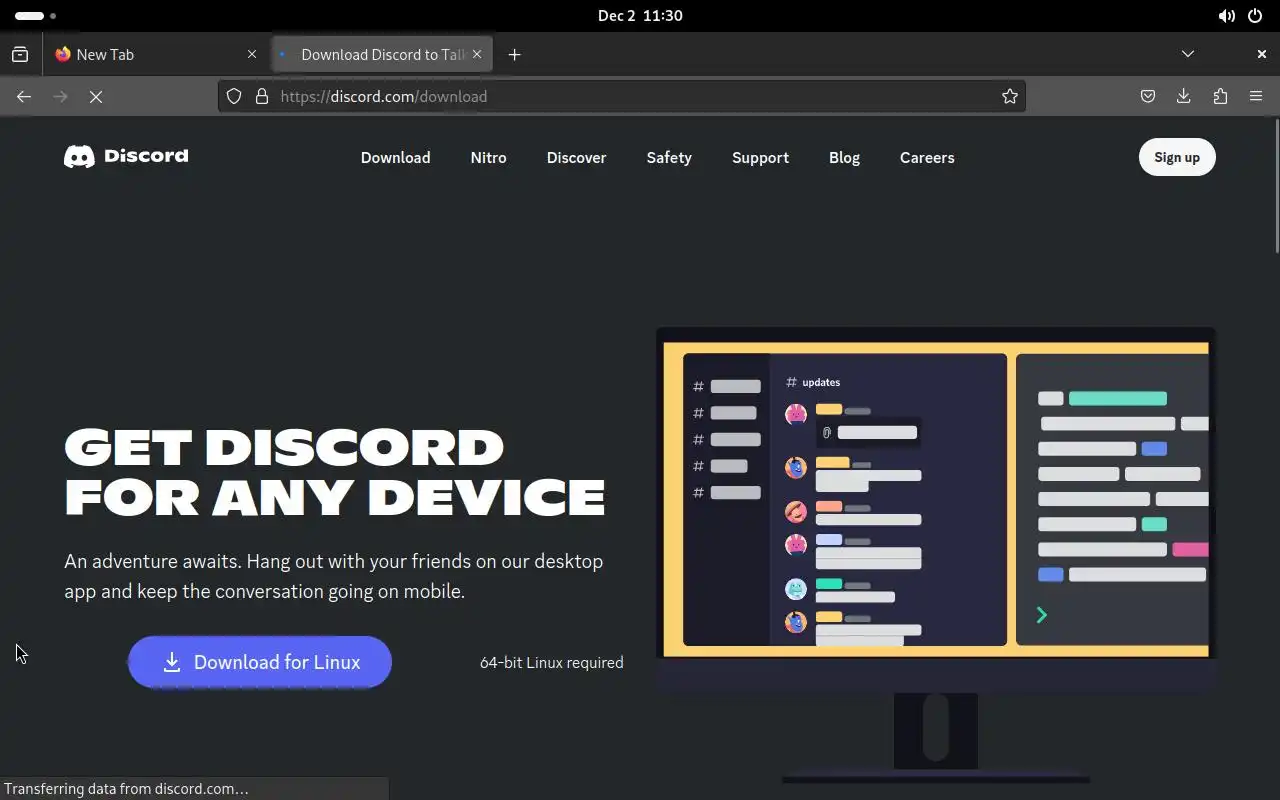Open the tracking protection shield icon
Image resolution: width=1280 pixels, height=800 pixels.
[x=234, y=96]
